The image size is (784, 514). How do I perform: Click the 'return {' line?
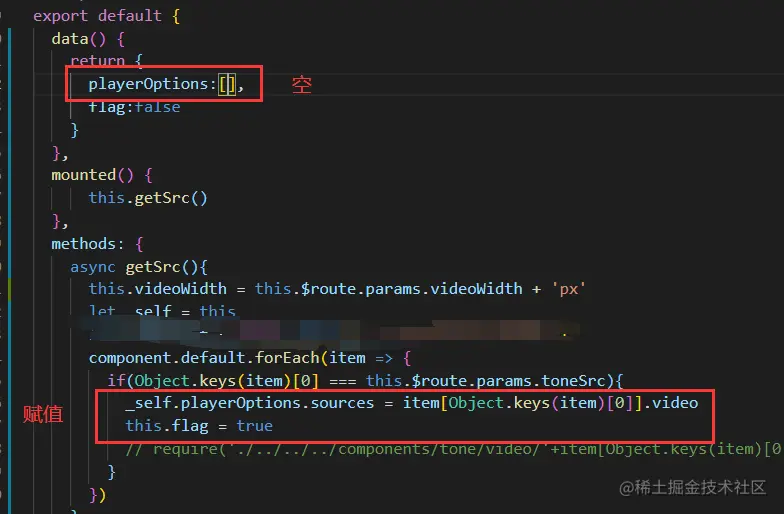[x=106, y=61]
